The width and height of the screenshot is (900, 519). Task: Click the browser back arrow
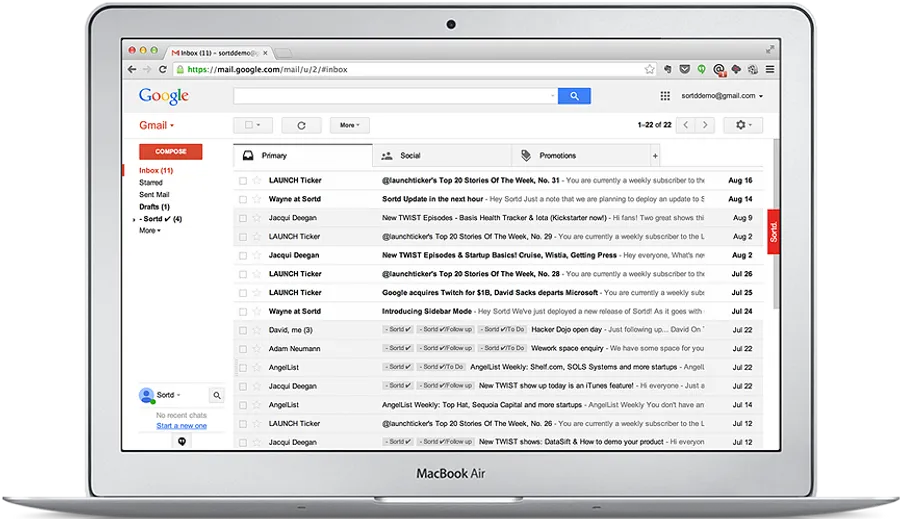132,69
